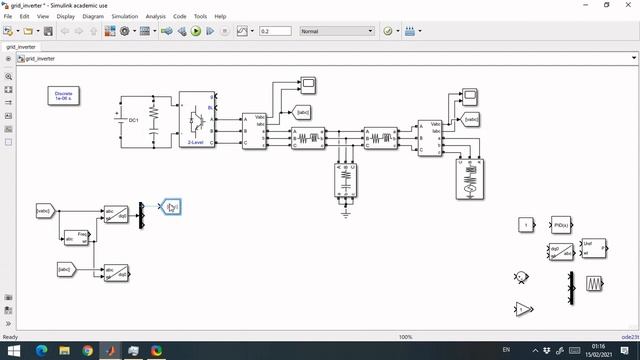Image resolution: width=640 pixels, height=360 pixels.
Task: Click the Fit to View palette icon
Action: click(8, 89)
